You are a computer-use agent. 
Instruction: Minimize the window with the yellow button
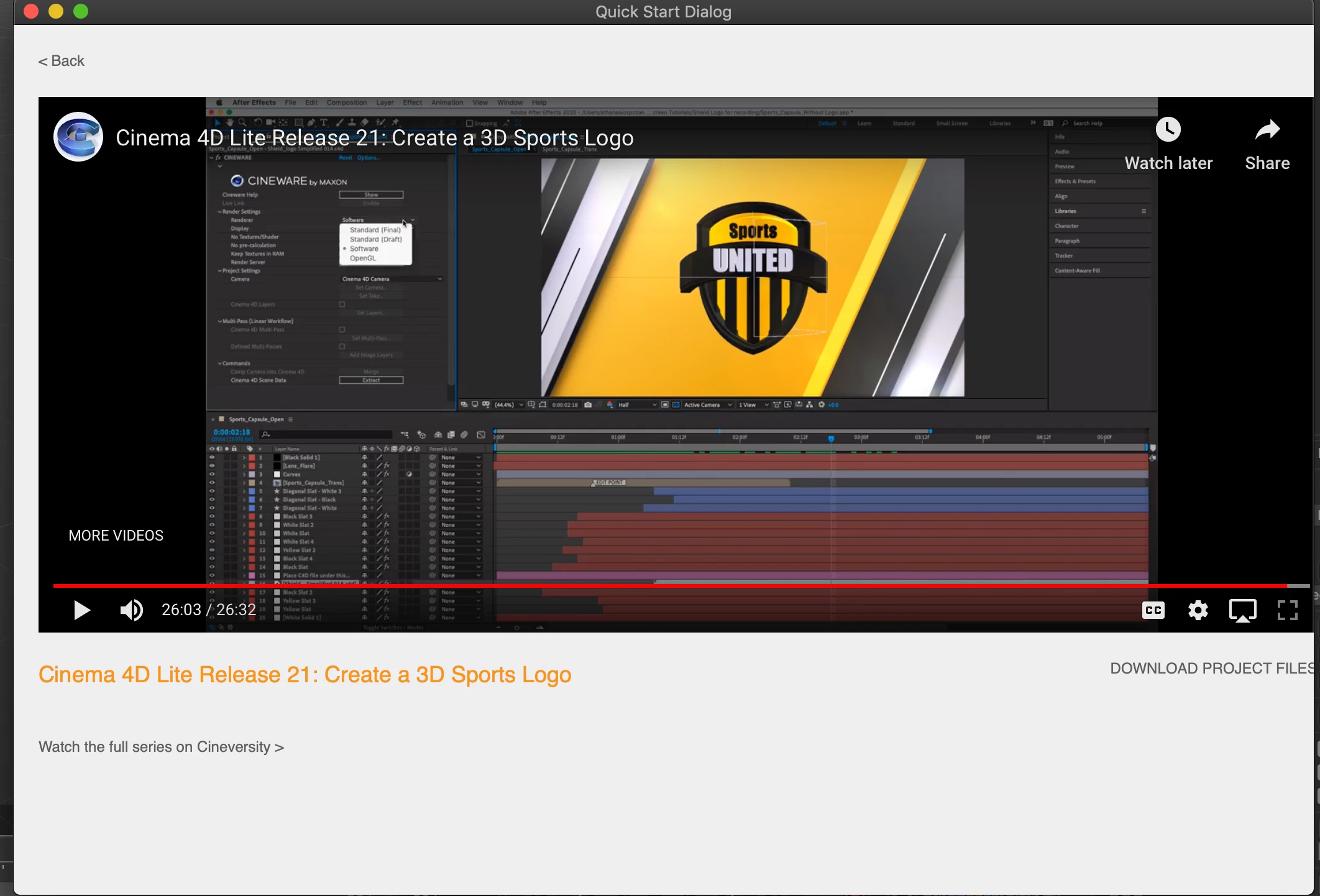[56, 11]
